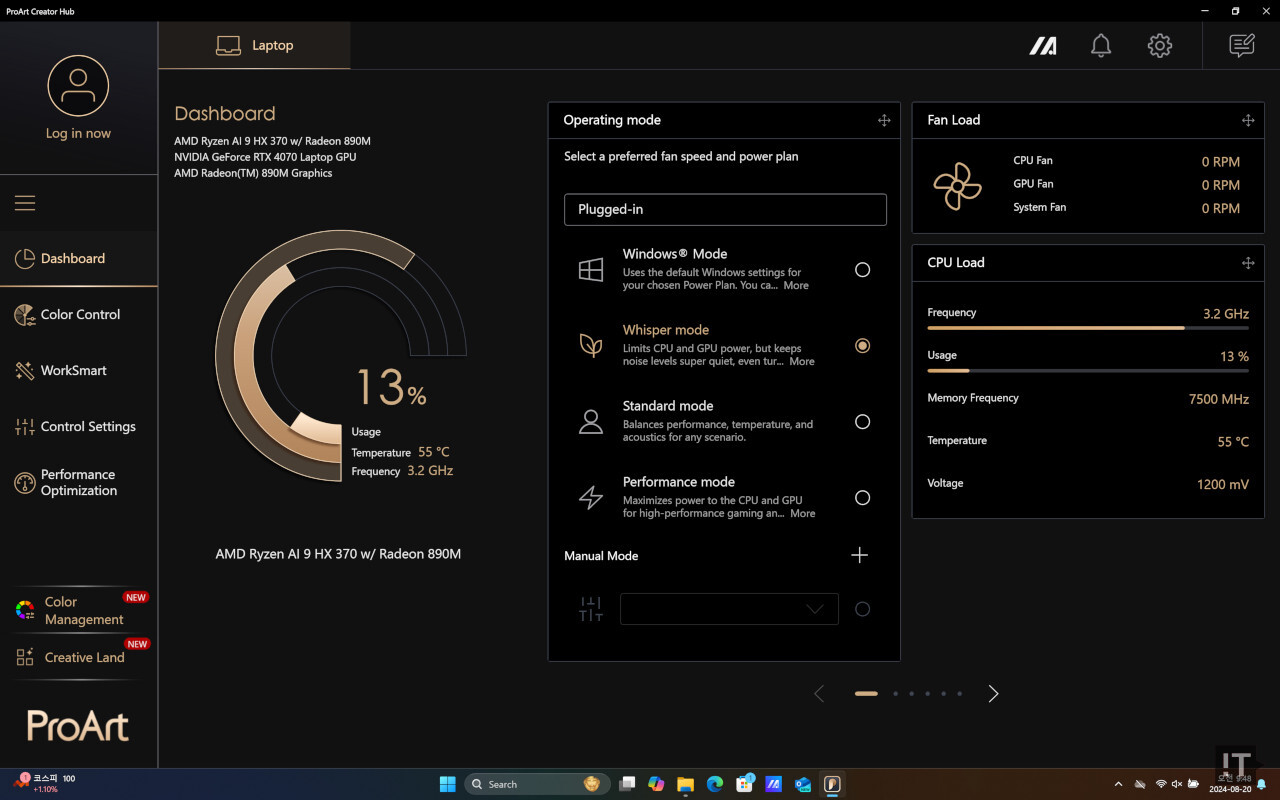Click the CPU Usage progress bar

pyautogui.click(x=1088, y=370)
